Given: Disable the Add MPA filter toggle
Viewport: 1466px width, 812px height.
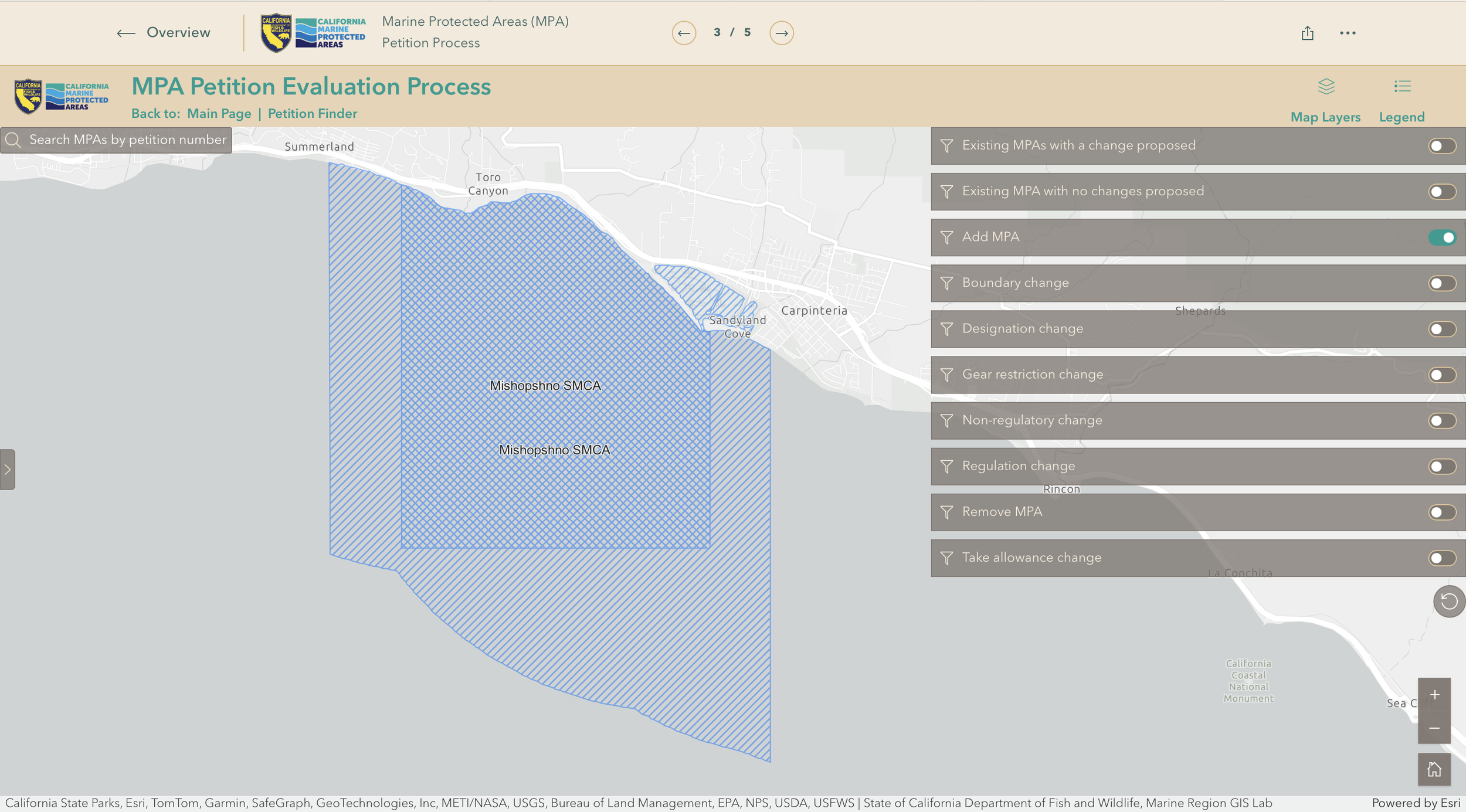Looking at the screenshot, I should point(1442,237).
